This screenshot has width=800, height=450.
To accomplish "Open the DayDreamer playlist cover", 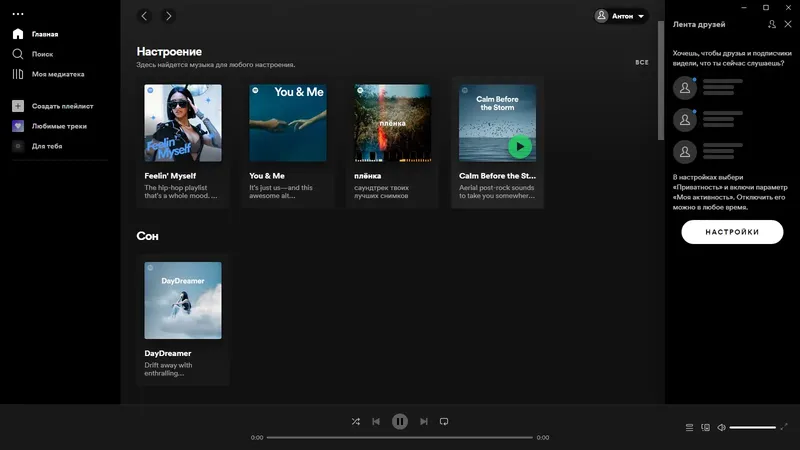I will (x=183, y=301).
